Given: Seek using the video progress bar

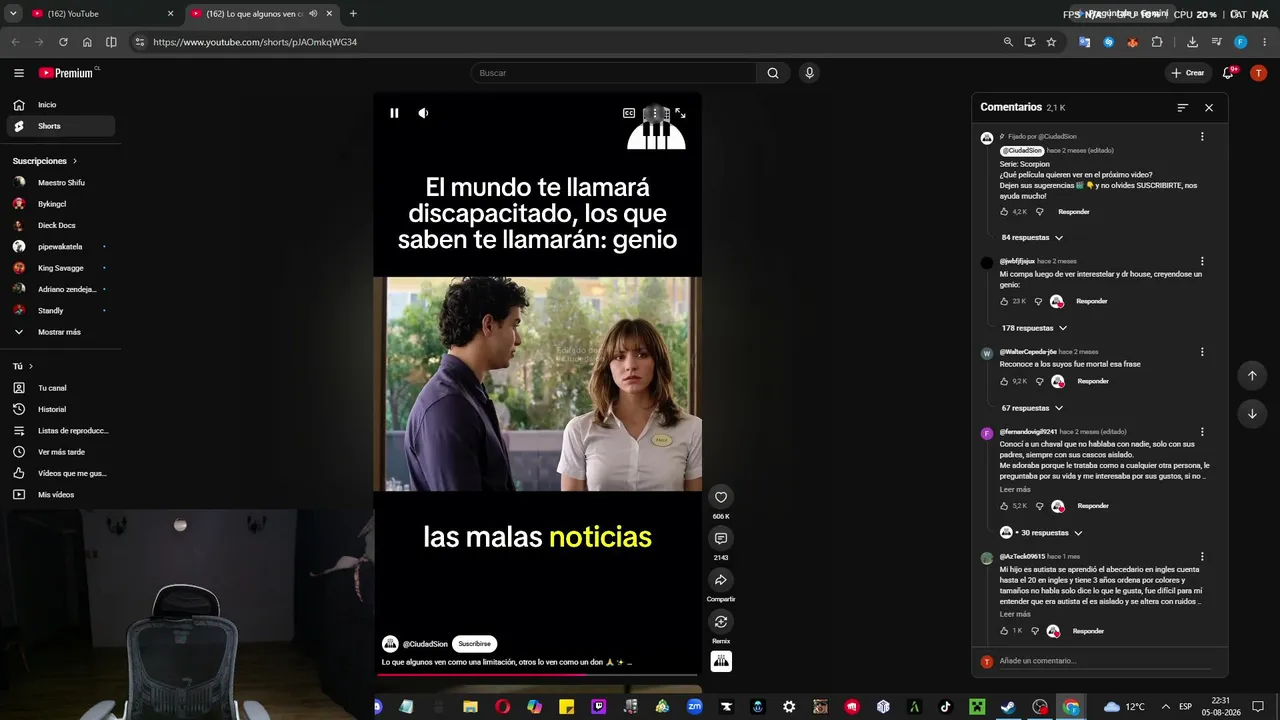Looking at the screenshot, I should 537,674.
